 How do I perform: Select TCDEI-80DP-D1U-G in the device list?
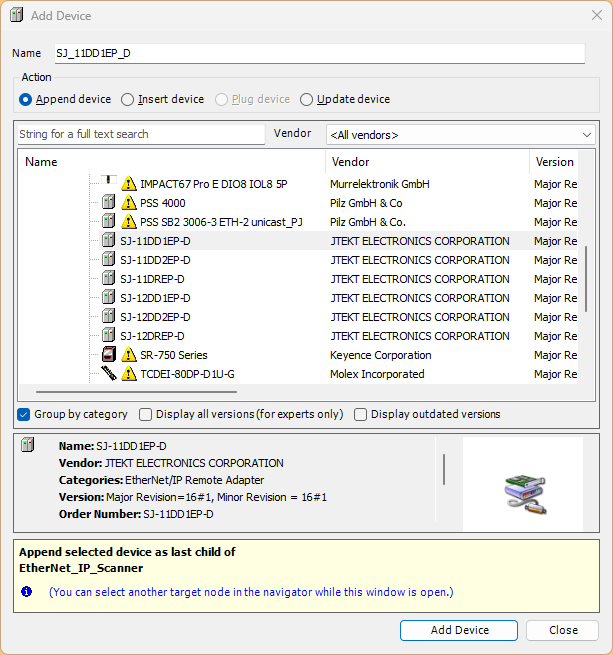[187, 374]
